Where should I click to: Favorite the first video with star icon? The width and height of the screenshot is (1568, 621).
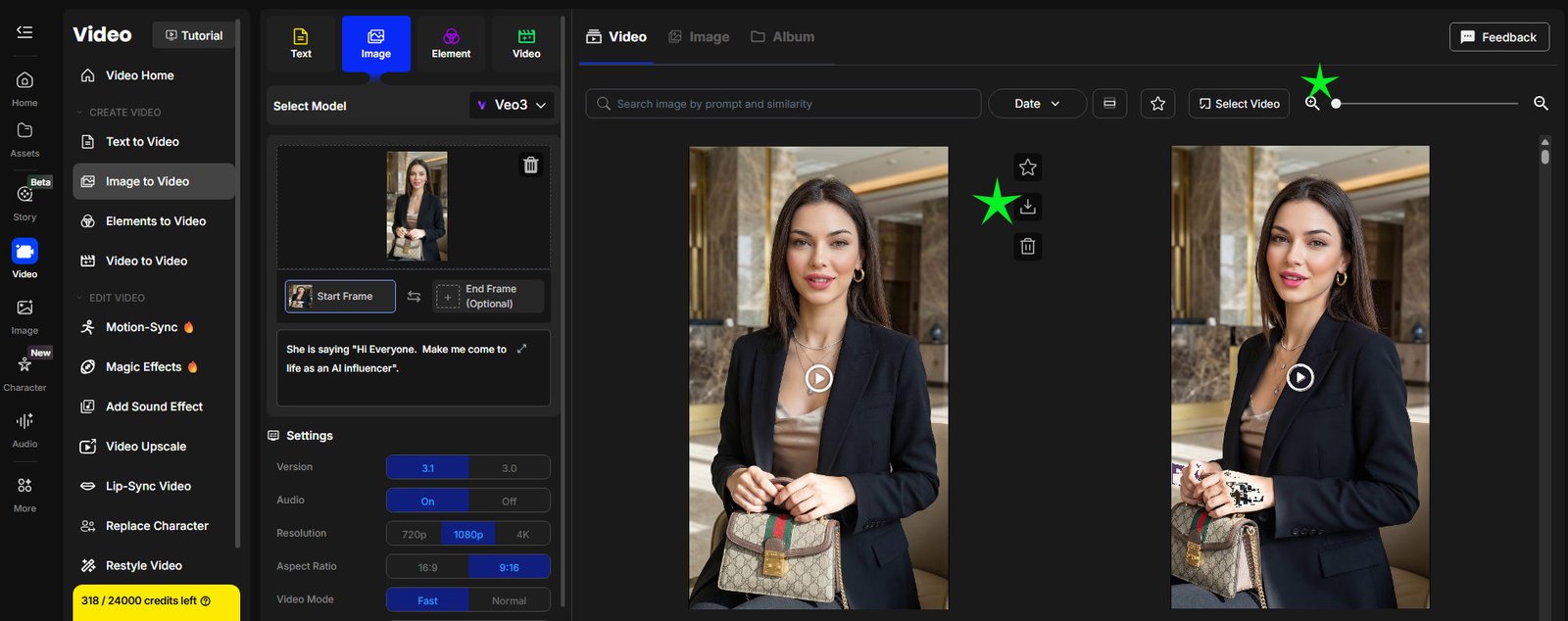pyautogui.click(x=1027, y=167)
